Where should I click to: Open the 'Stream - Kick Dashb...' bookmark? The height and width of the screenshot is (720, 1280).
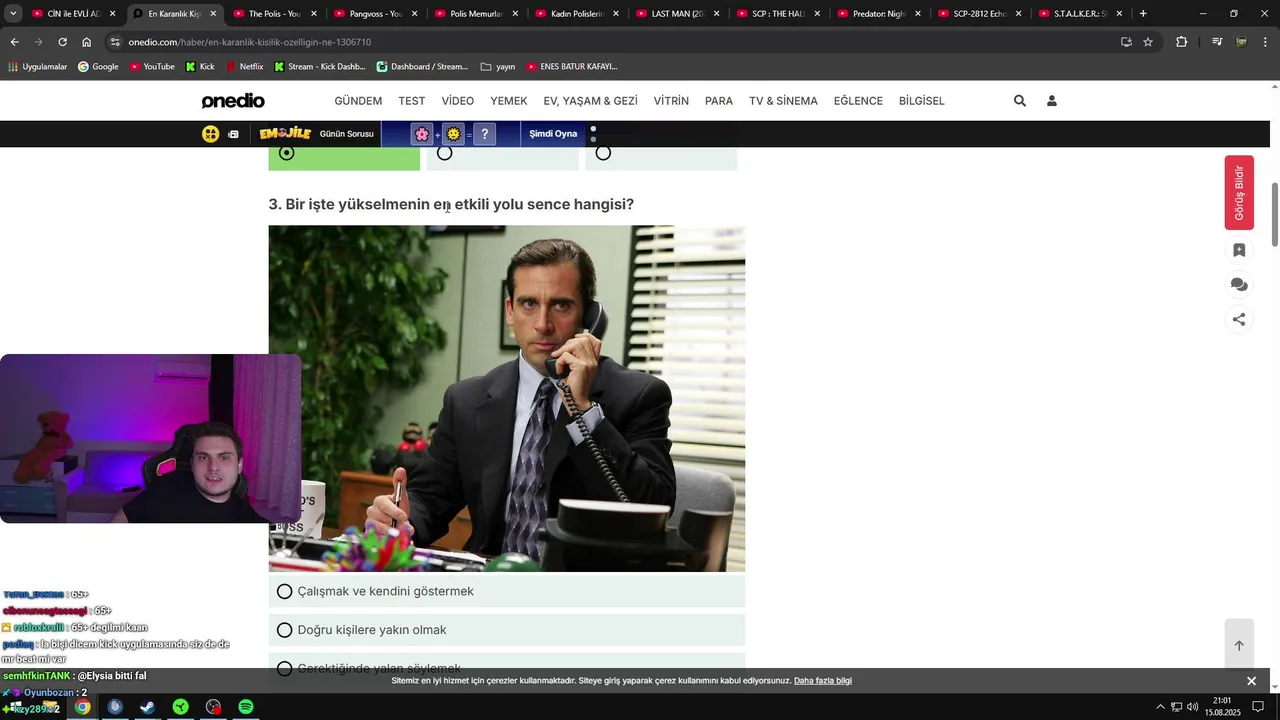(x=320, y=67)
